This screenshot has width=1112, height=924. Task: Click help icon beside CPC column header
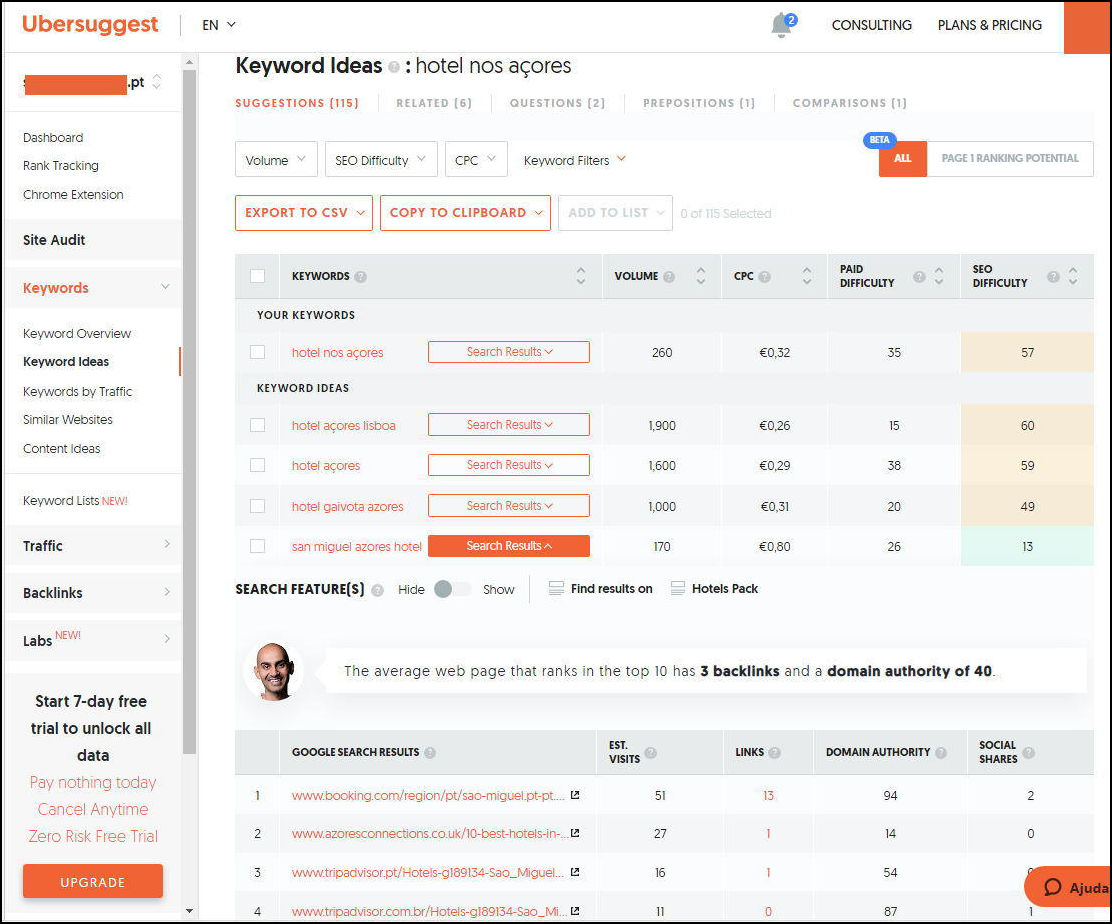point(764,277)
